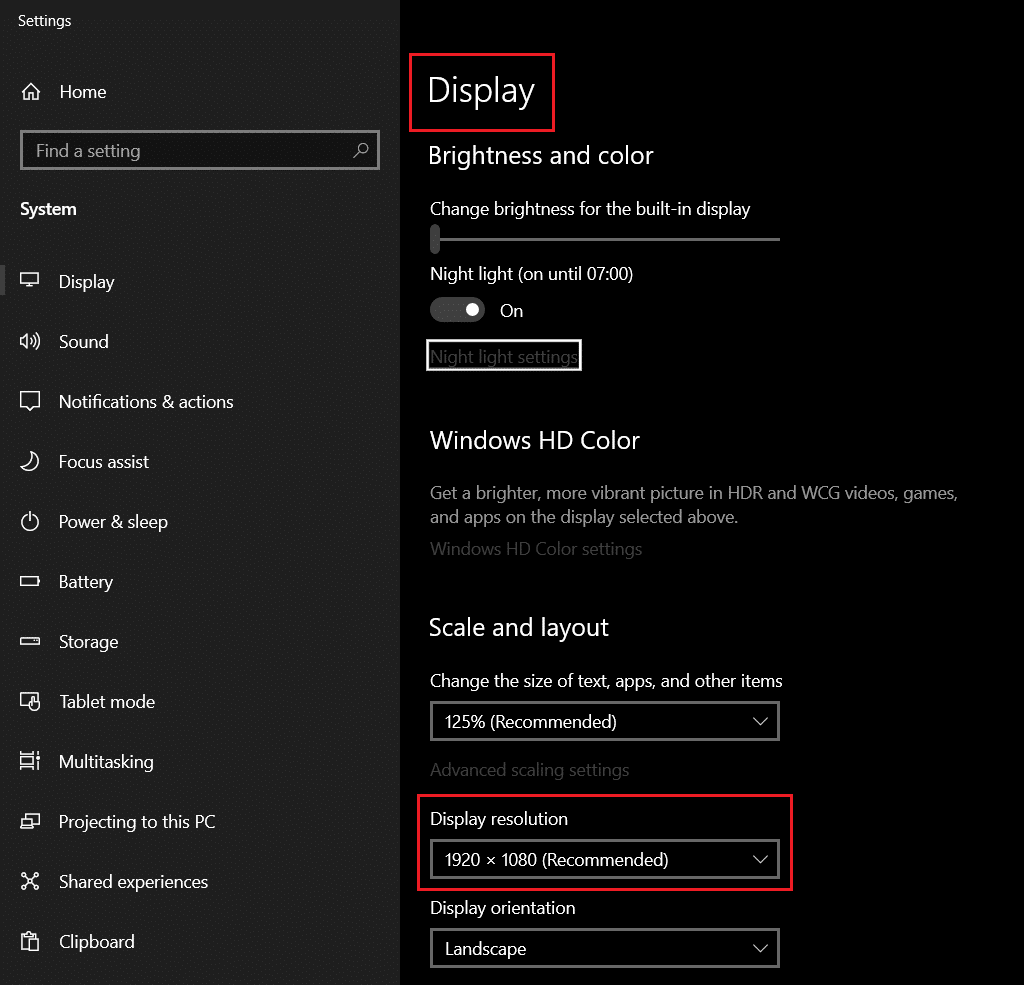
Task: Open the Power & sleep icon
Action: pos(30,522)
